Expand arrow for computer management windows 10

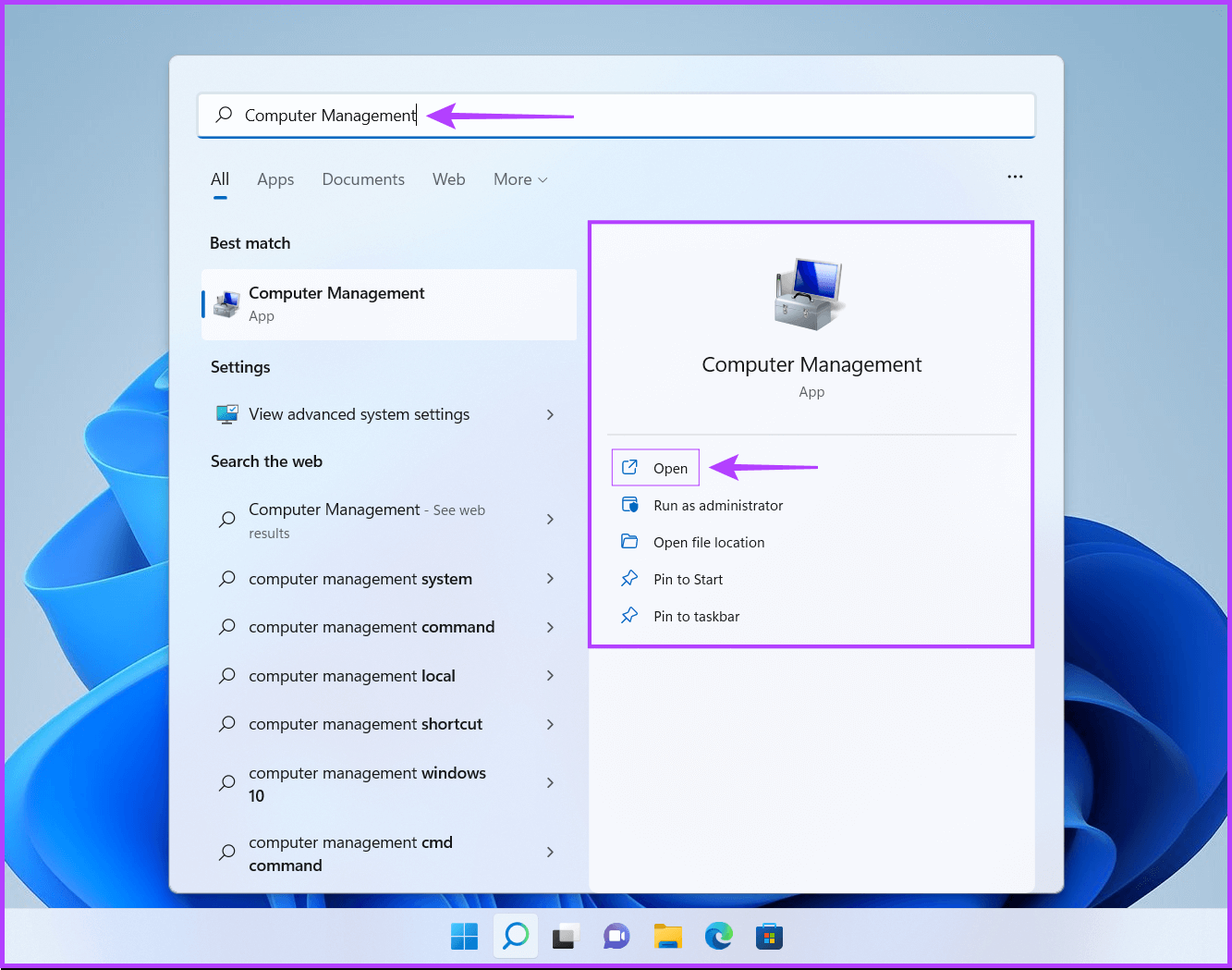pyautogui.click(x=550, y=783)
